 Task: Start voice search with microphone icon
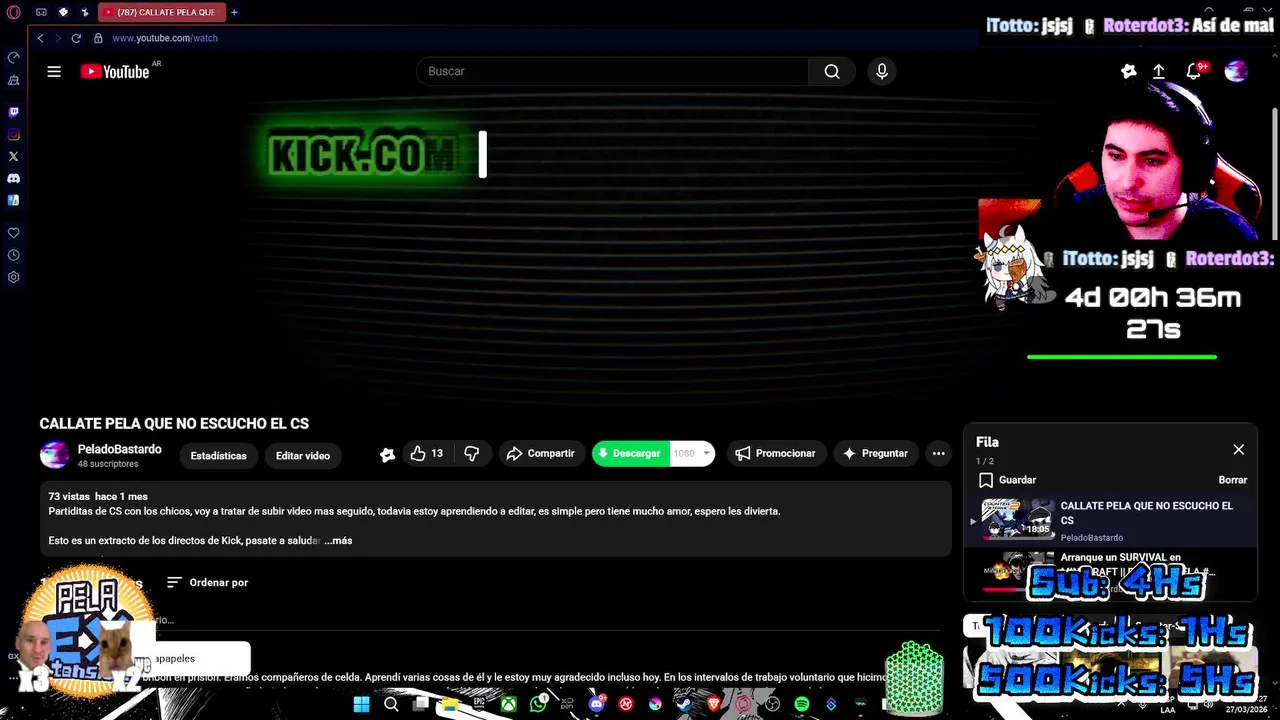tap(882, 71)
